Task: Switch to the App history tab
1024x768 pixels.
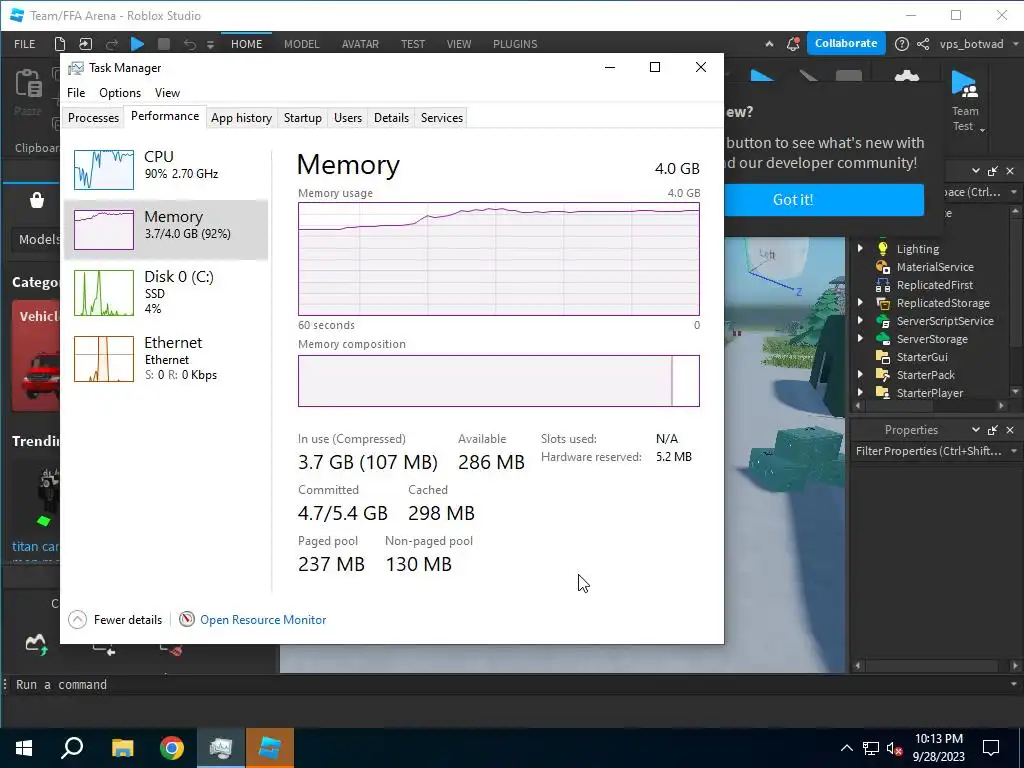Action: point(241,118)
